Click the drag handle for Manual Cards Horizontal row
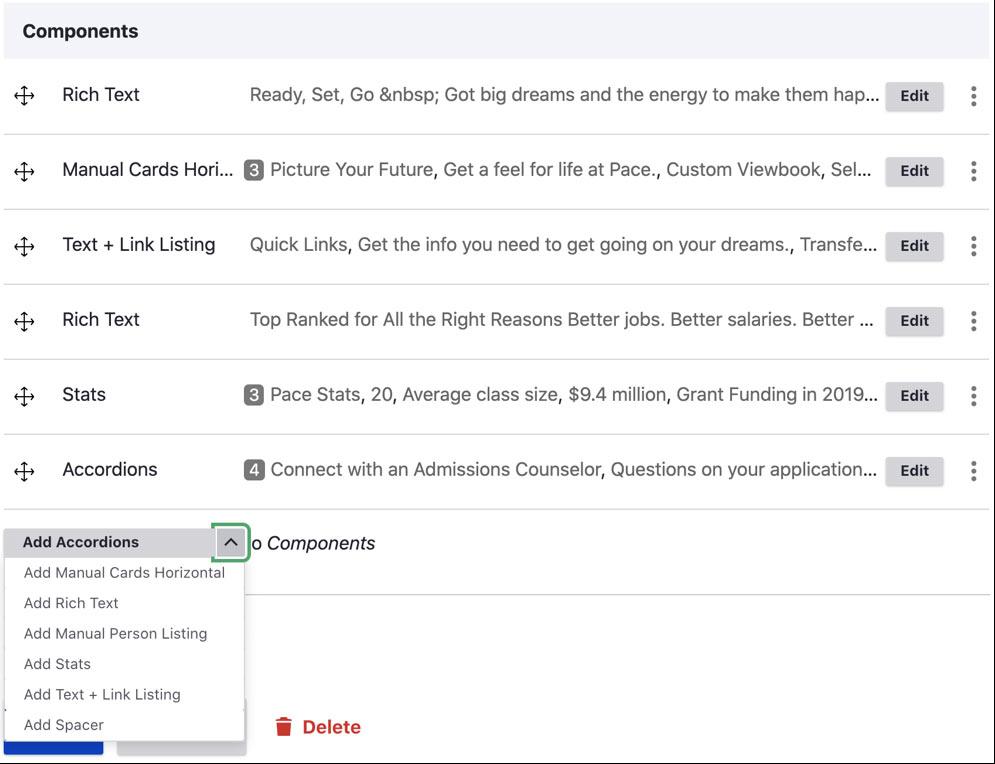The image size is (995, 764). pos(24,171)
